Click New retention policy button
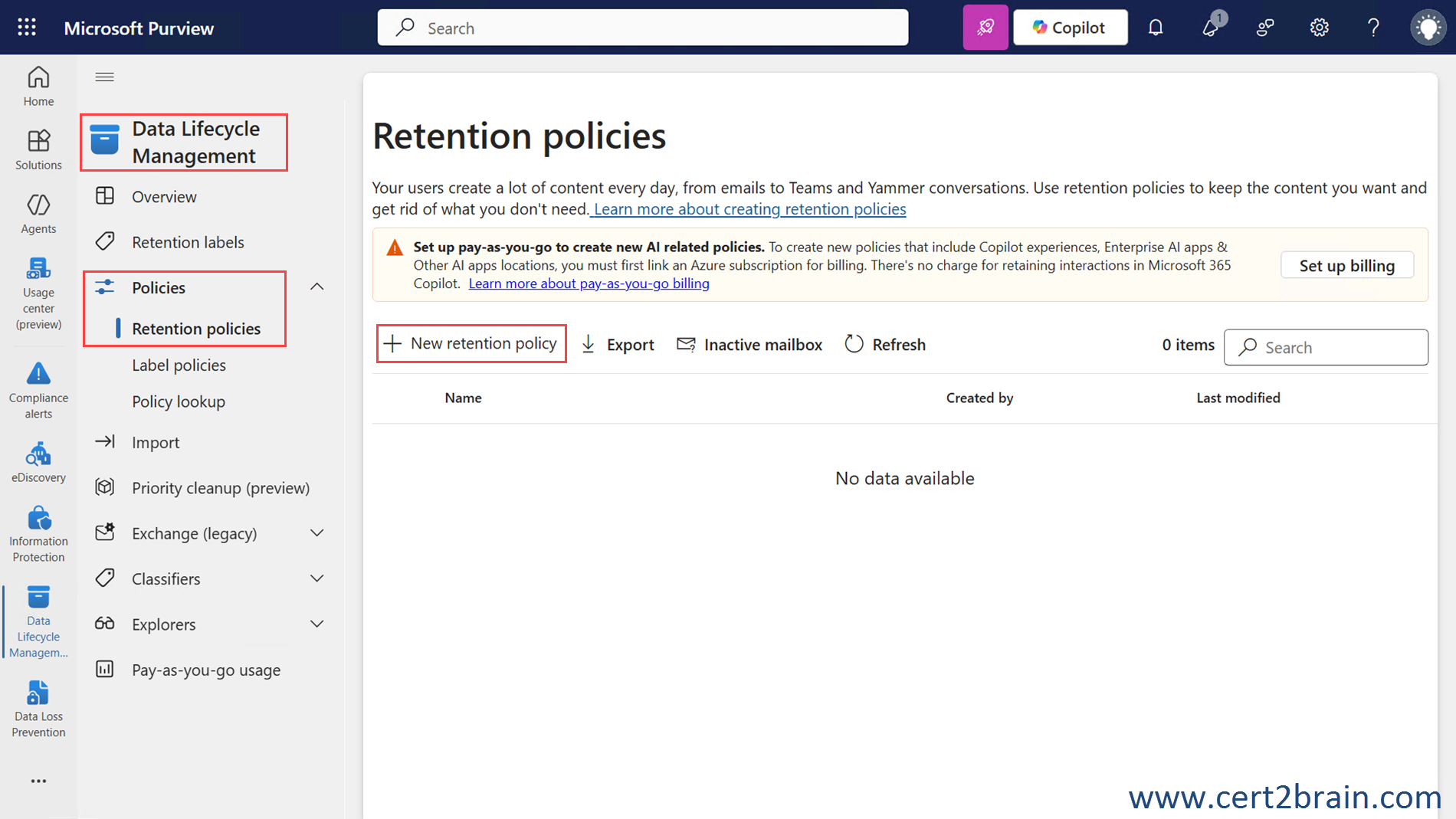Image resolution: width=1456 pixels, height=819 pixels. coord(471,343)
